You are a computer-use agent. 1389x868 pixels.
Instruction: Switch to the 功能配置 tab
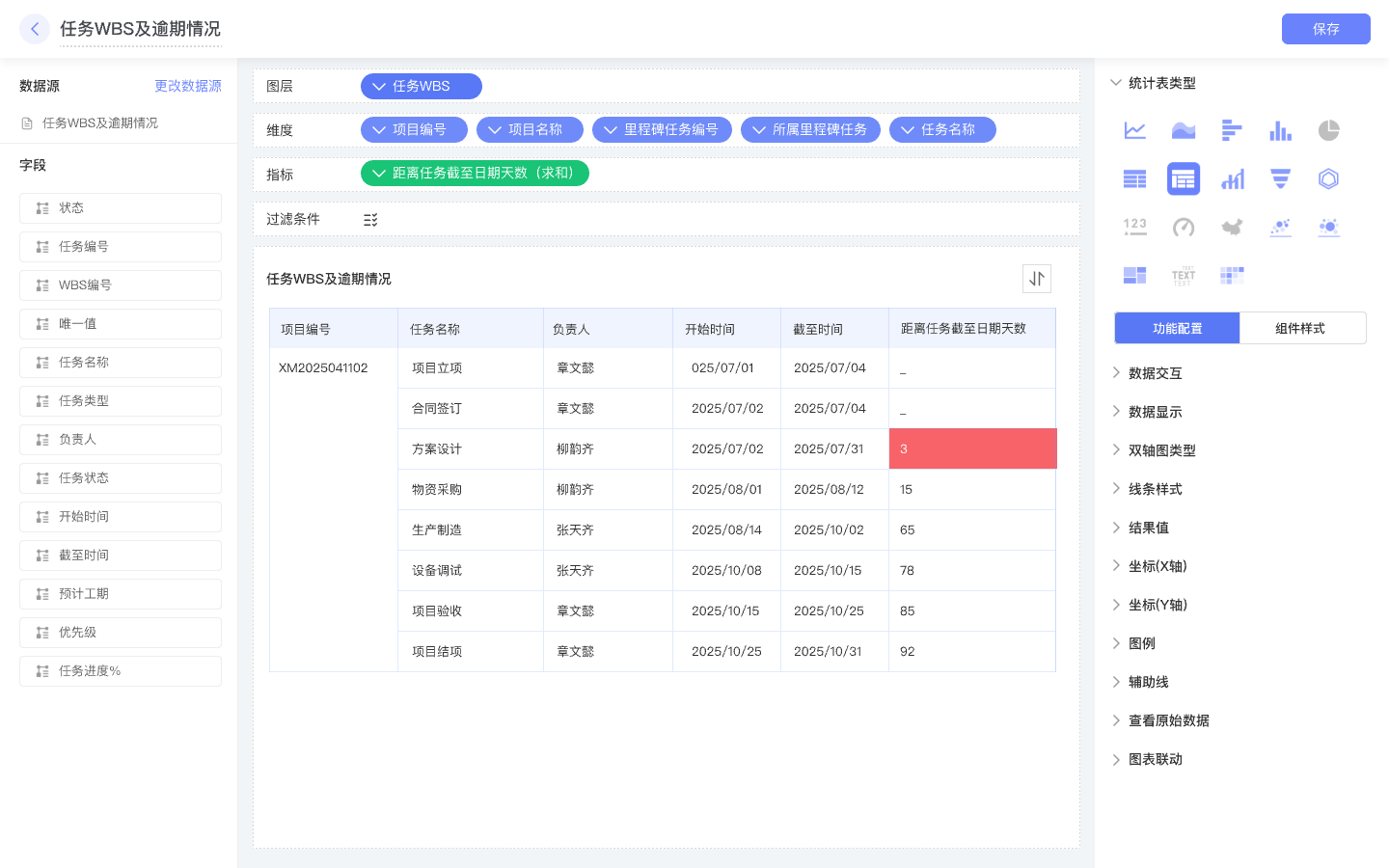[x=1177, y=329]
